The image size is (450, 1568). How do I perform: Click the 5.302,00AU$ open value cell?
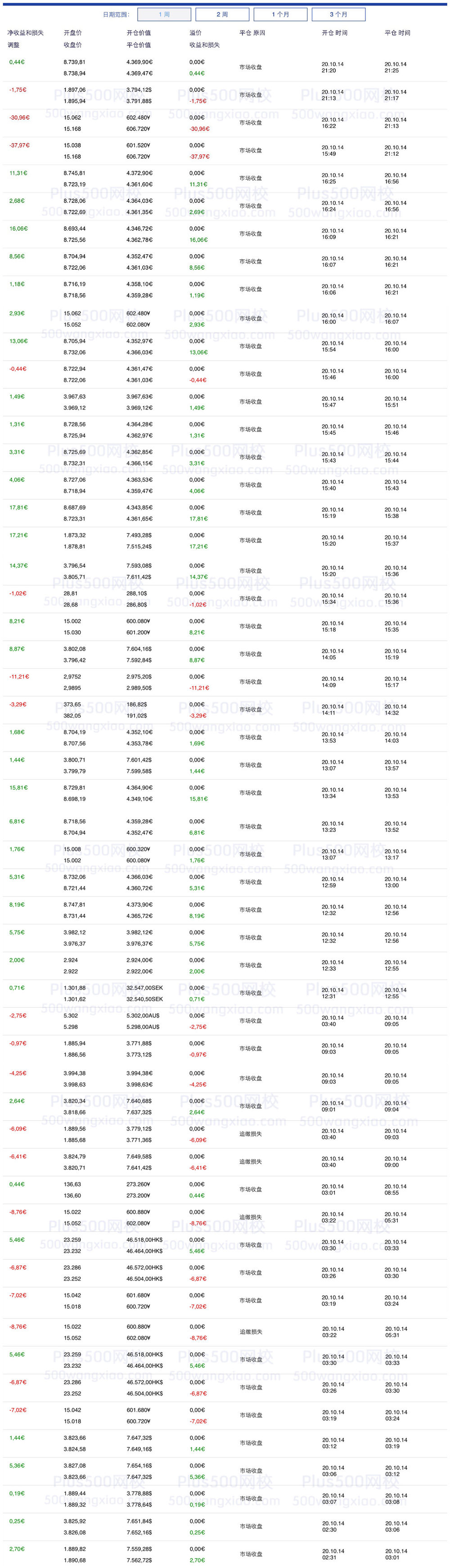coord(143,1016)
